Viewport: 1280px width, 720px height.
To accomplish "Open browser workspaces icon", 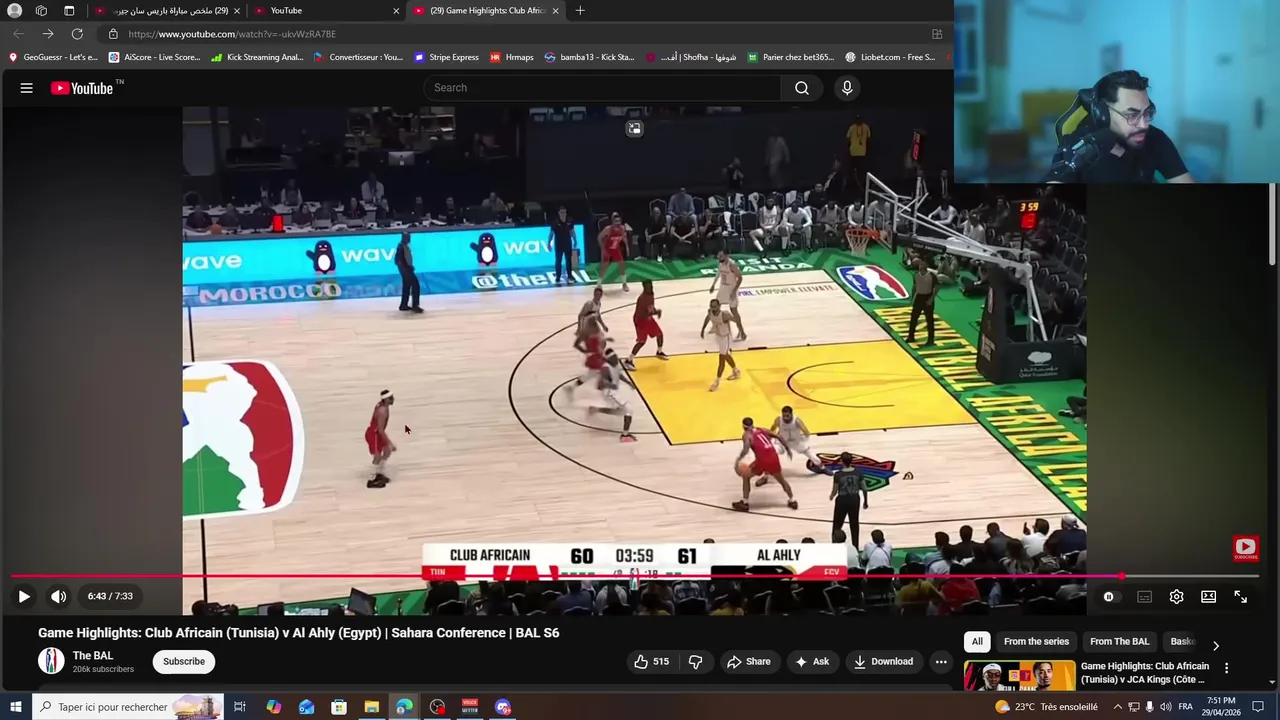I will [41, 11].
